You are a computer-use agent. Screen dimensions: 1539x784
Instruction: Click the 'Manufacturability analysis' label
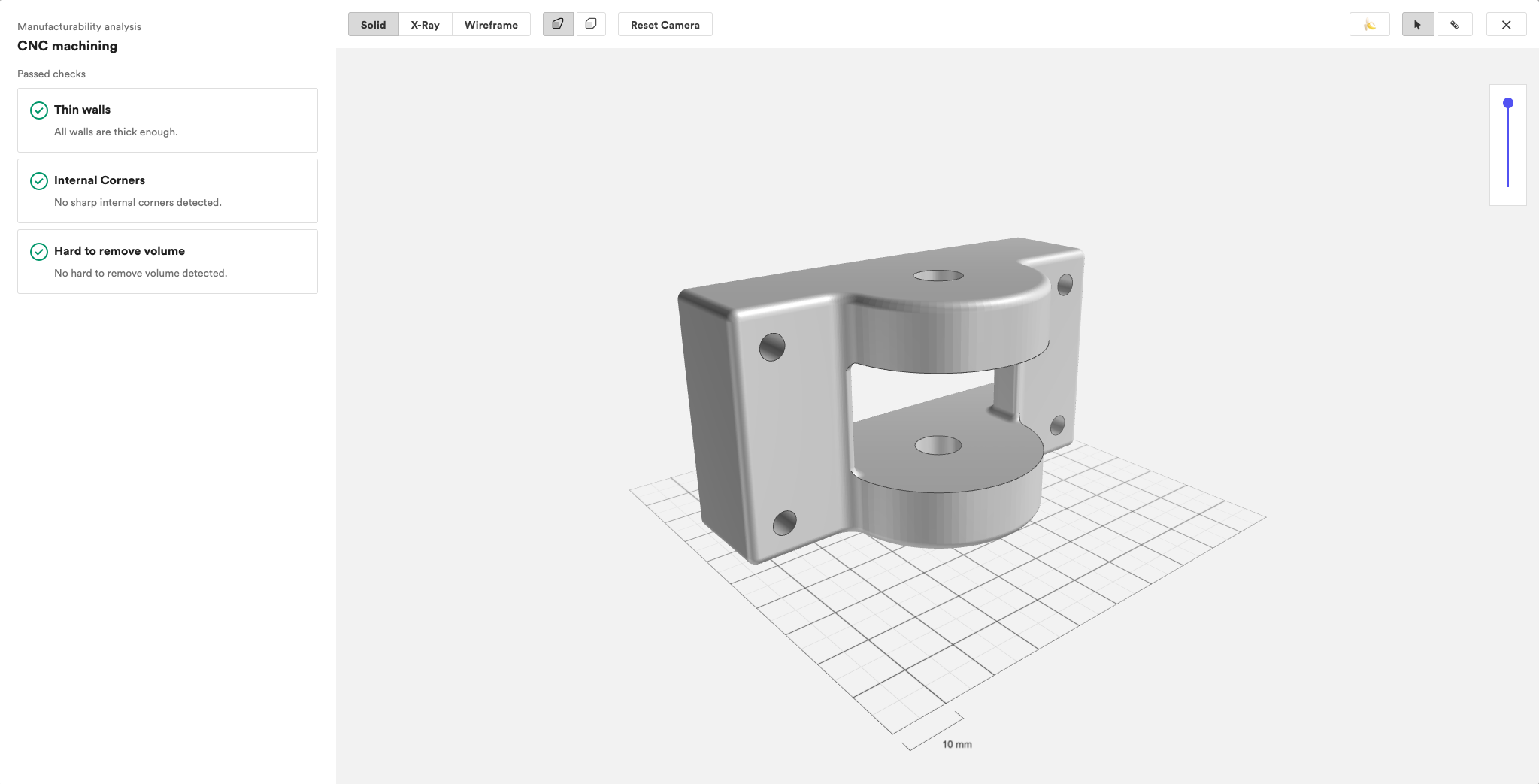(79, 26)
